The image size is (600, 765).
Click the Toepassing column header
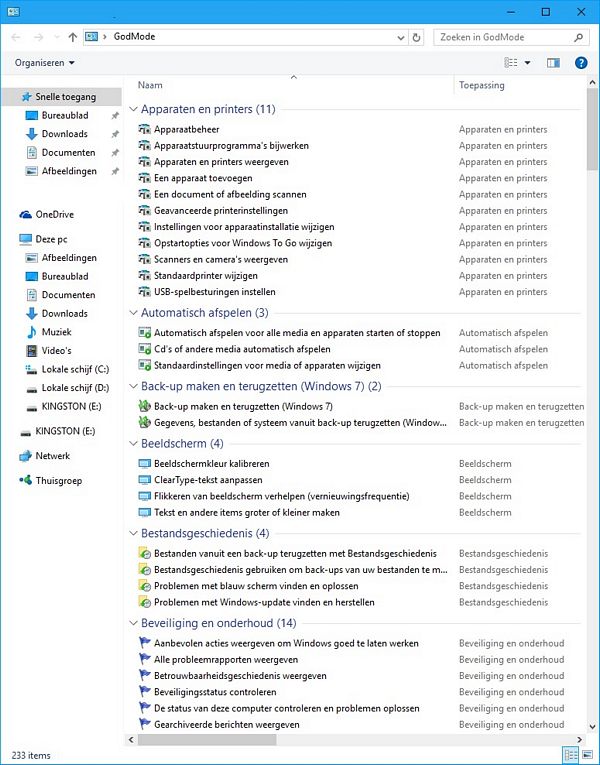[481, 85]
